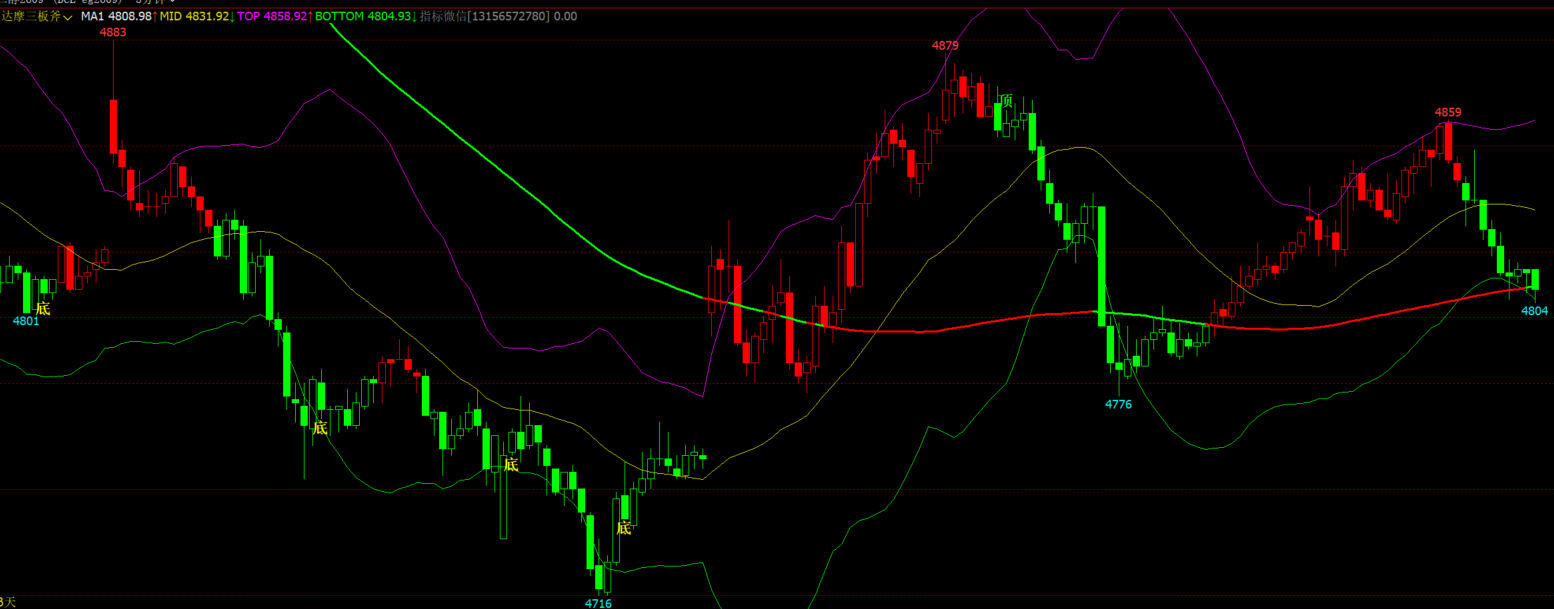The width and height of the screenshot is (1554, 609).
Task: Click the 4883 high price label
Action: [113, 32]
